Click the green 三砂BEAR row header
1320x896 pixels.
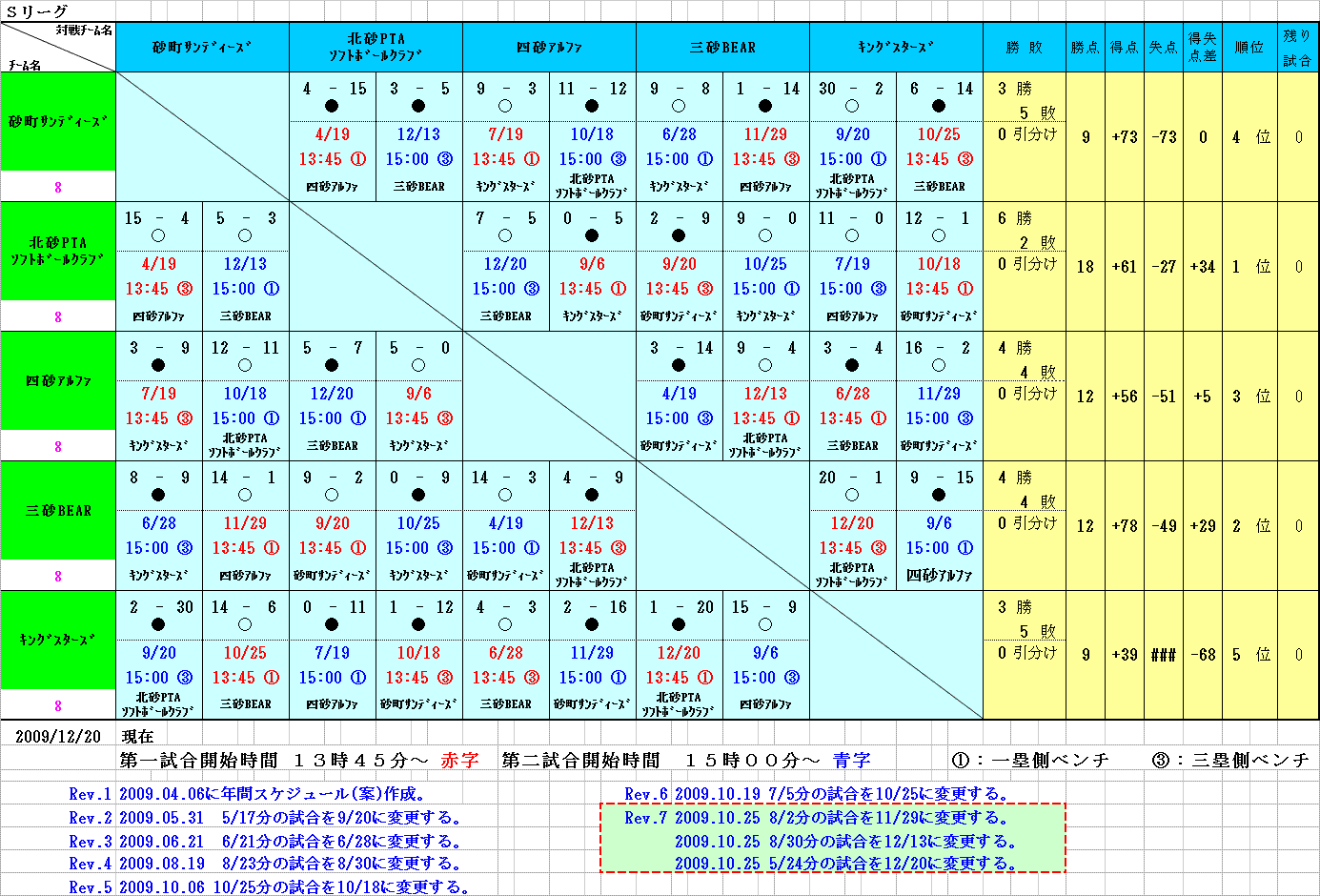coord(58,511)
